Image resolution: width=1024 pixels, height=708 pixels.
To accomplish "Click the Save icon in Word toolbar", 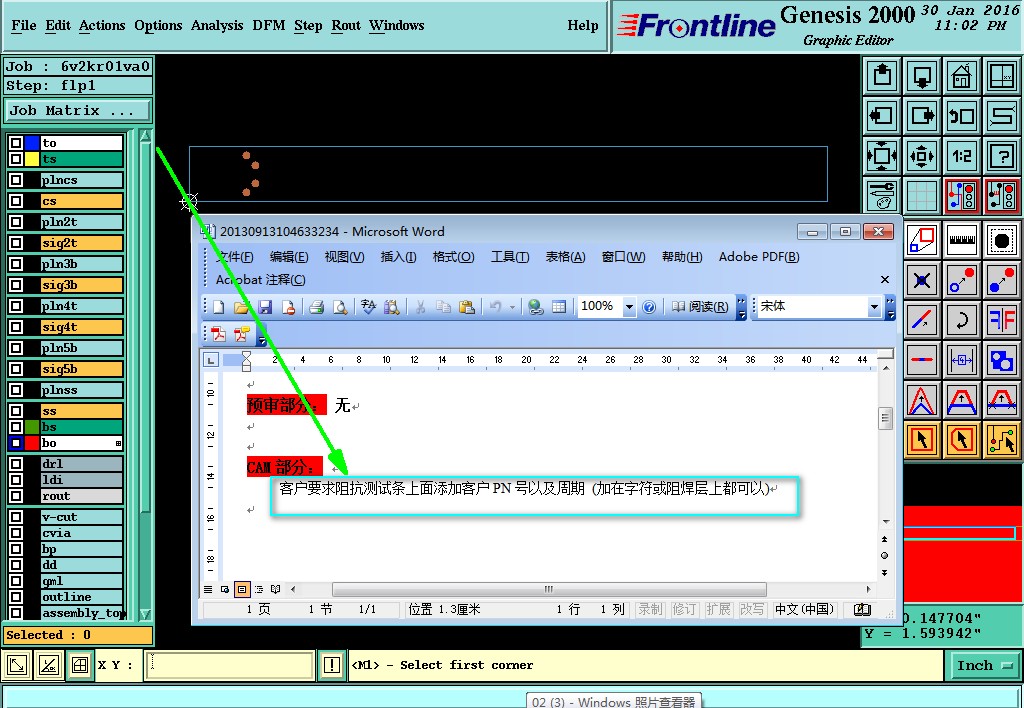I will click(x=265, y=306).
